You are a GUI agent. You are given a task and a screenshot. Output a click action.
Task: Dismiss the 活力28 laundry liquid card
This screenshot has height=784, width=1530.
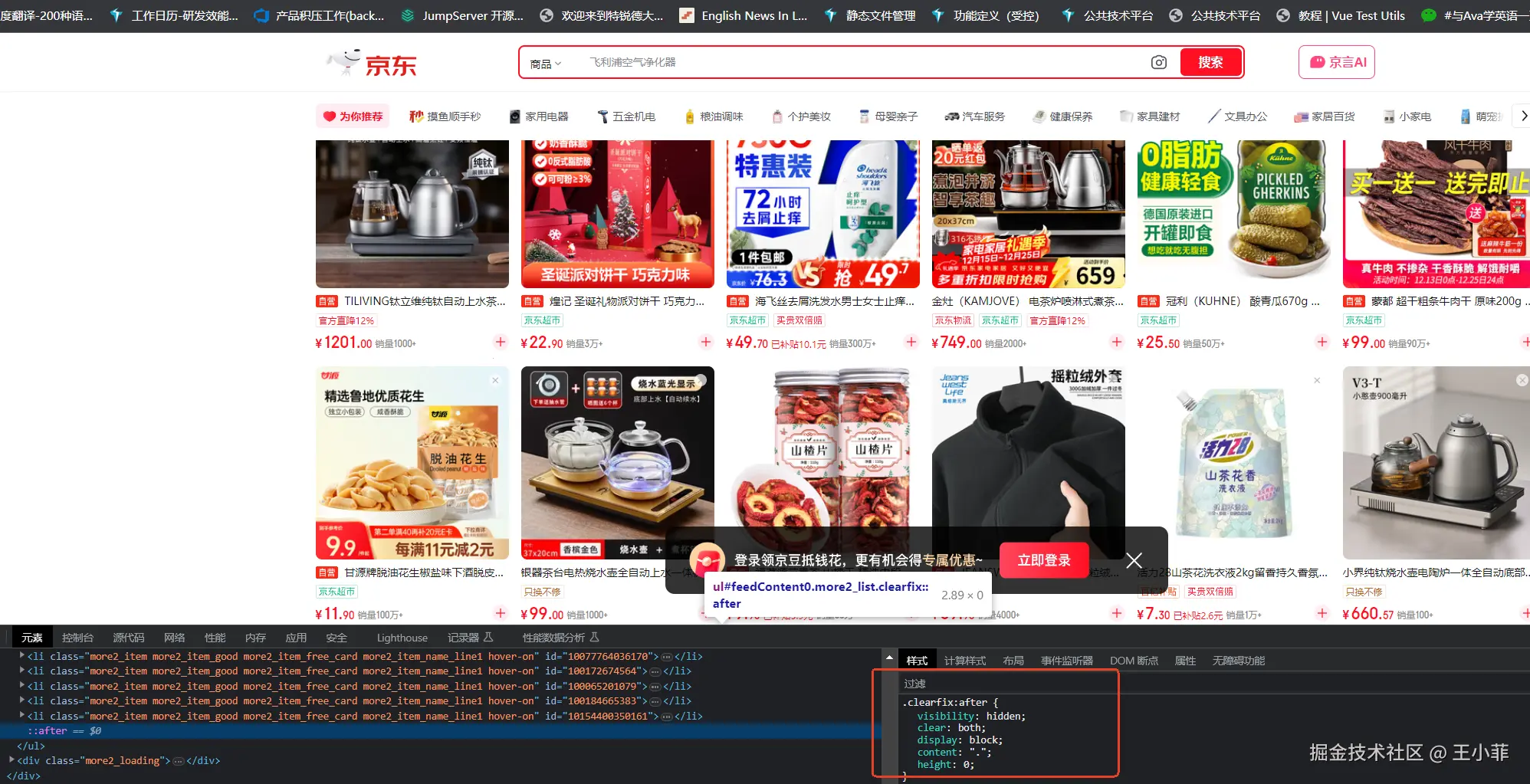click(1317, 380)
